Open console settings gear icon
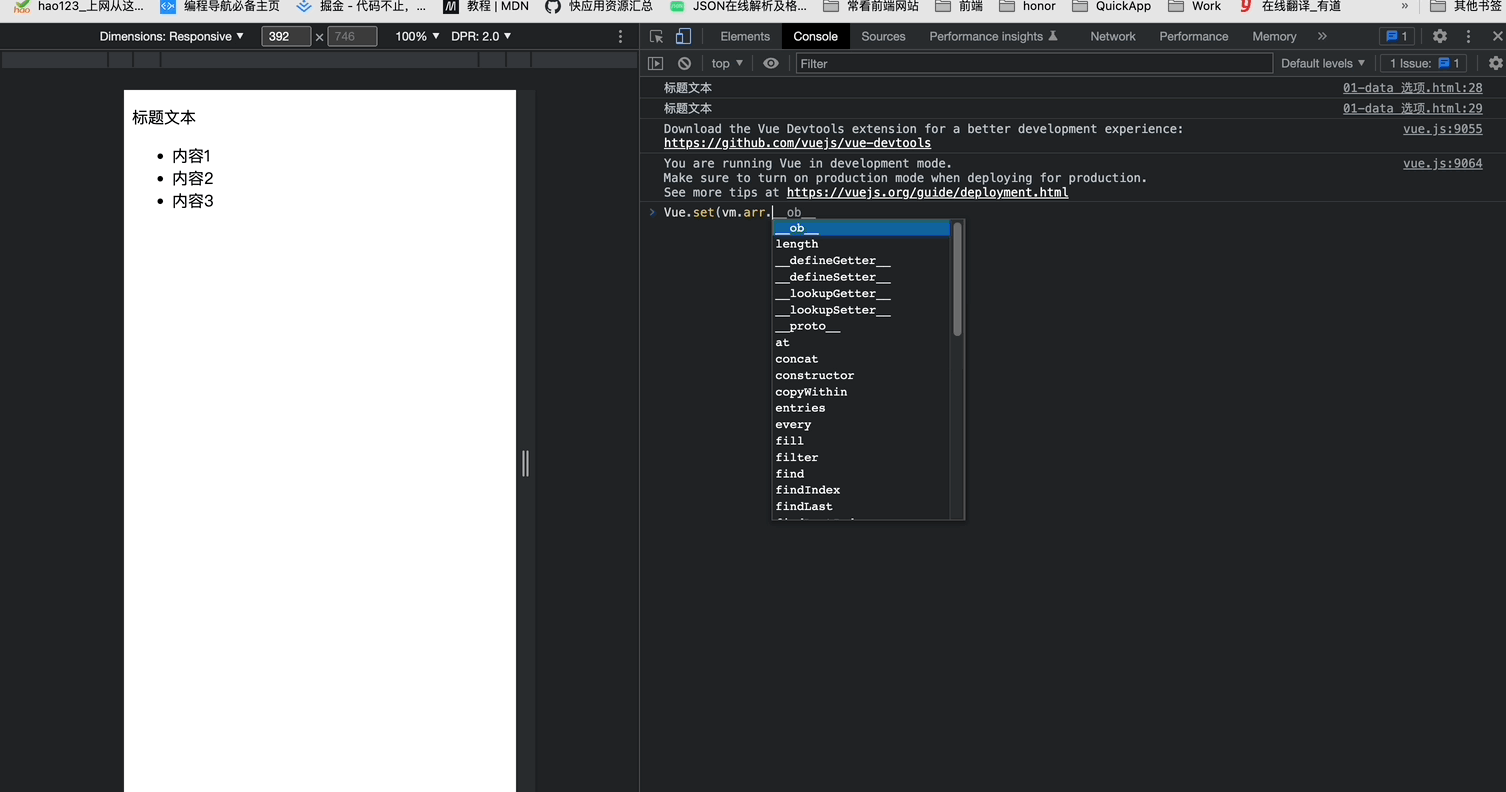The height and width of the screenshot is (792, 1506). (1495, 63)
